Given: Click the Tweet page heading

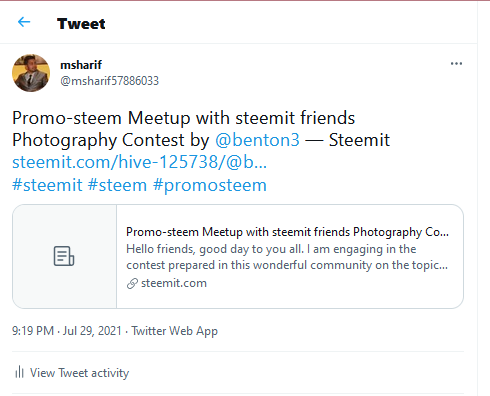Looking at the screenshot, I should (81, 24).
